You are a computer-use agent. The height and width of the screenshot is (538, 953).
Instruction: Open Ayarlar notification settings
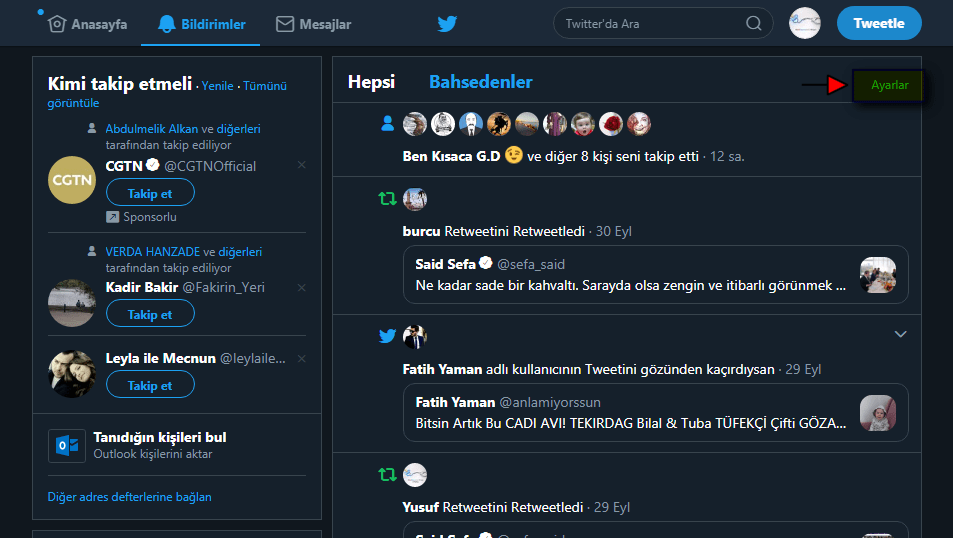(889, 86)
